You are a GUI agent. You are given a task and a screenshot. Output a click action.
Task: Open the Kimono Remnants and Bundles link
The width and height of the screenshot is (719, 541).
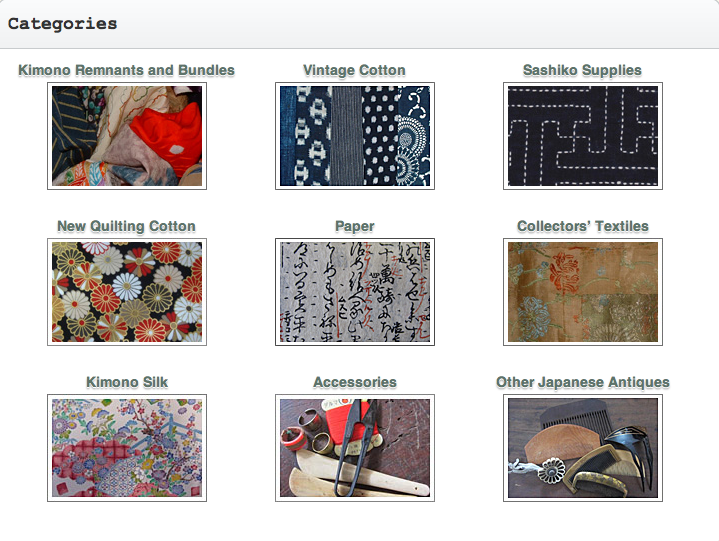tap(127, 70)
